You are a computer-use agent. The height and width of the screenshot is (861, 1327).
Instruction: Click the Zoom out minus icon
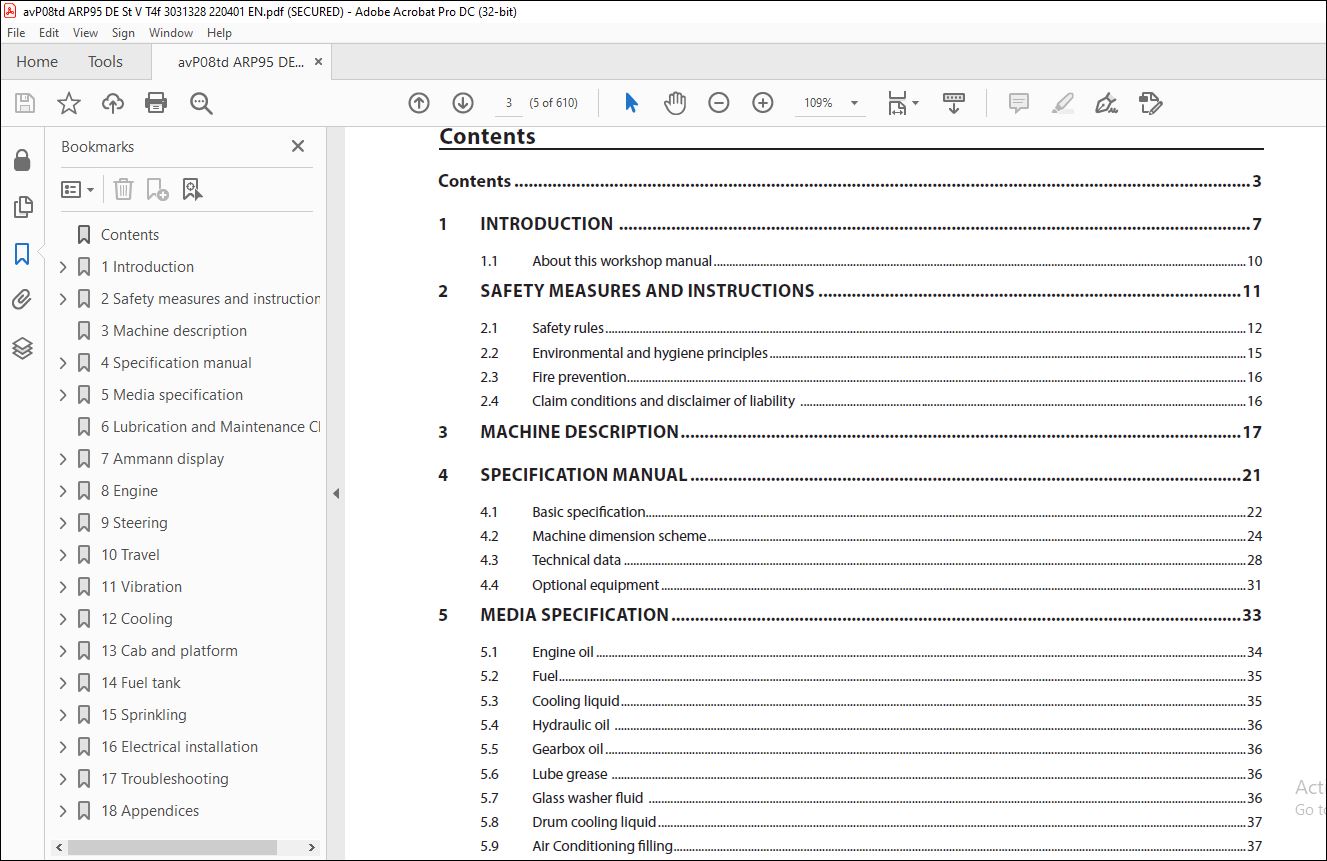click(719, 103)
